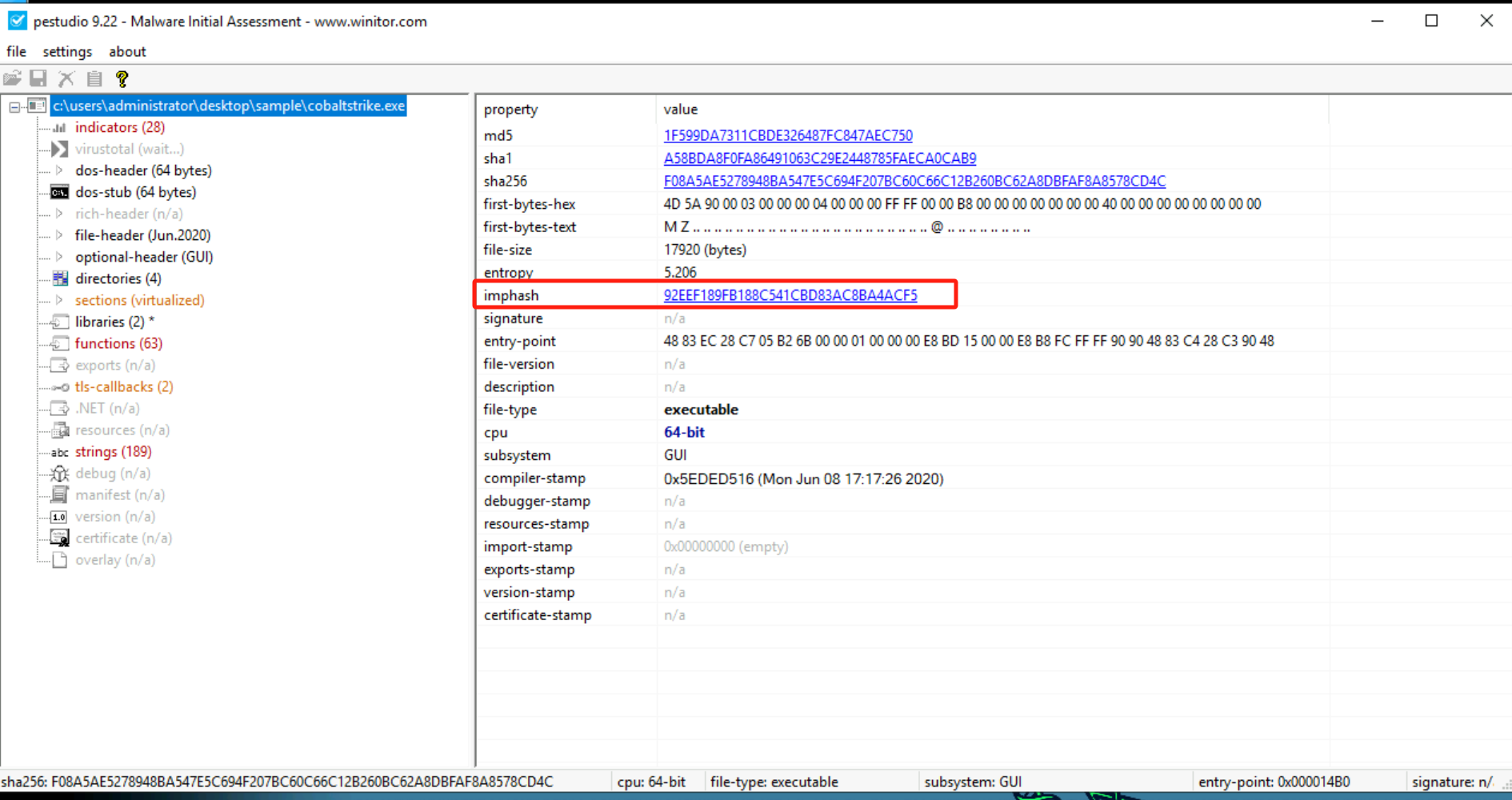
Task: Collapse the cobaltstrike.exe root tree node
Action: [14, 106]
